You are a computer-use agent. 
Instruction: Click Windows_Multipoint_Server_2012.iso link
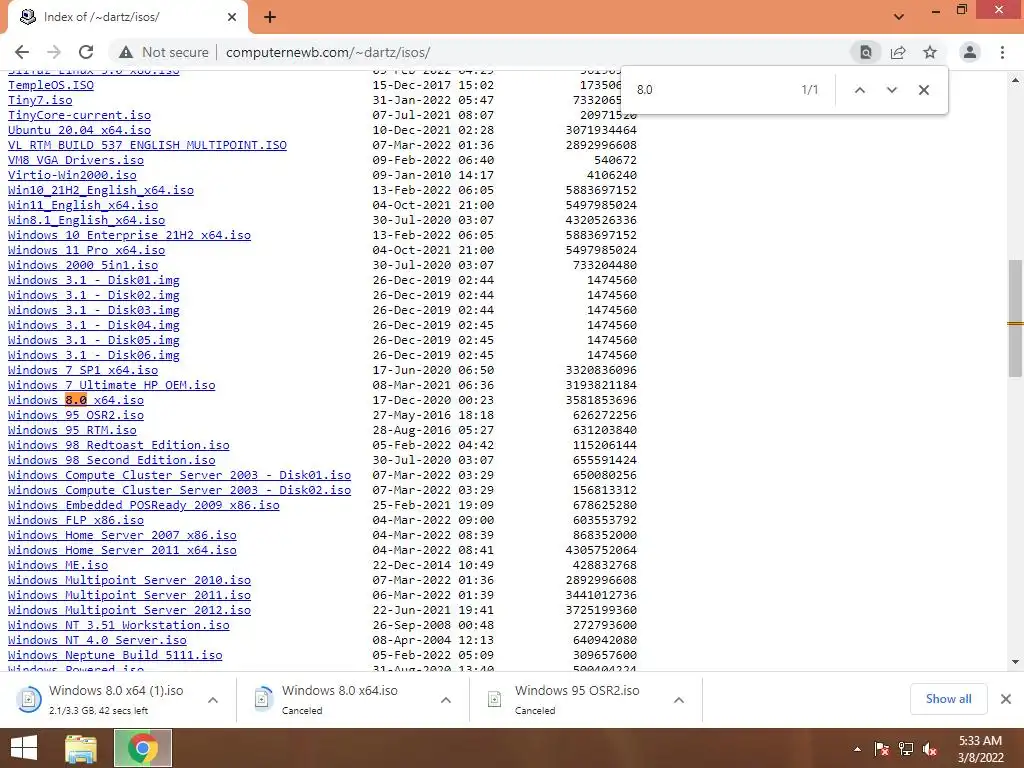pos(129,611)
